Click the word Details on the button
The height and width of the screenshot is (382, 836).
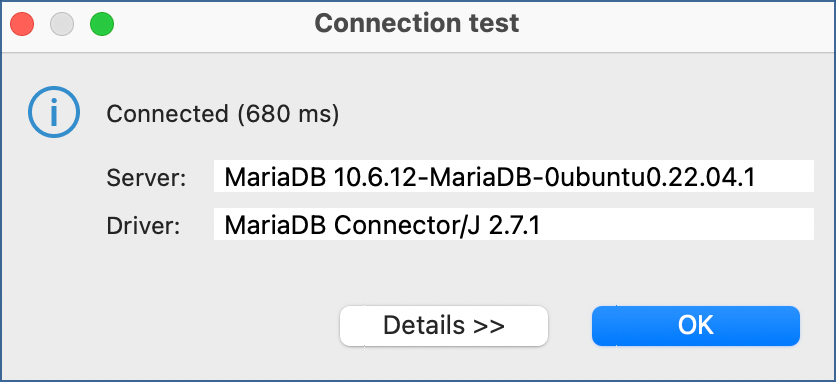424,325
